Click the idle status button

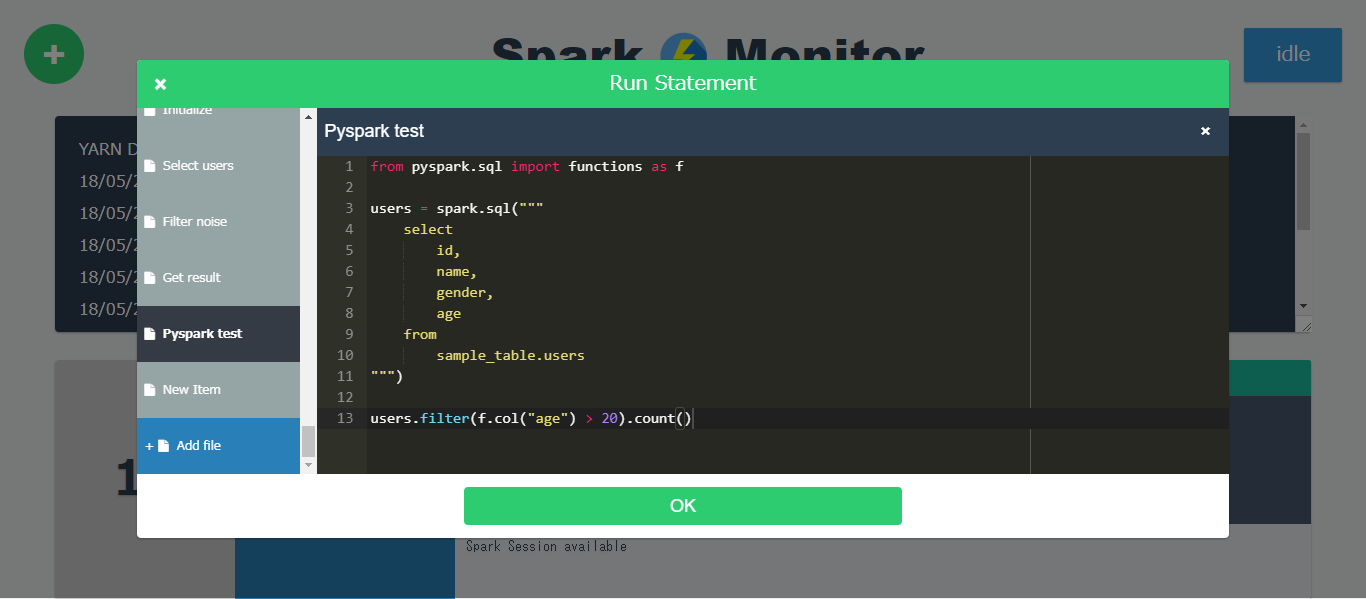[x=1293, y=54]
